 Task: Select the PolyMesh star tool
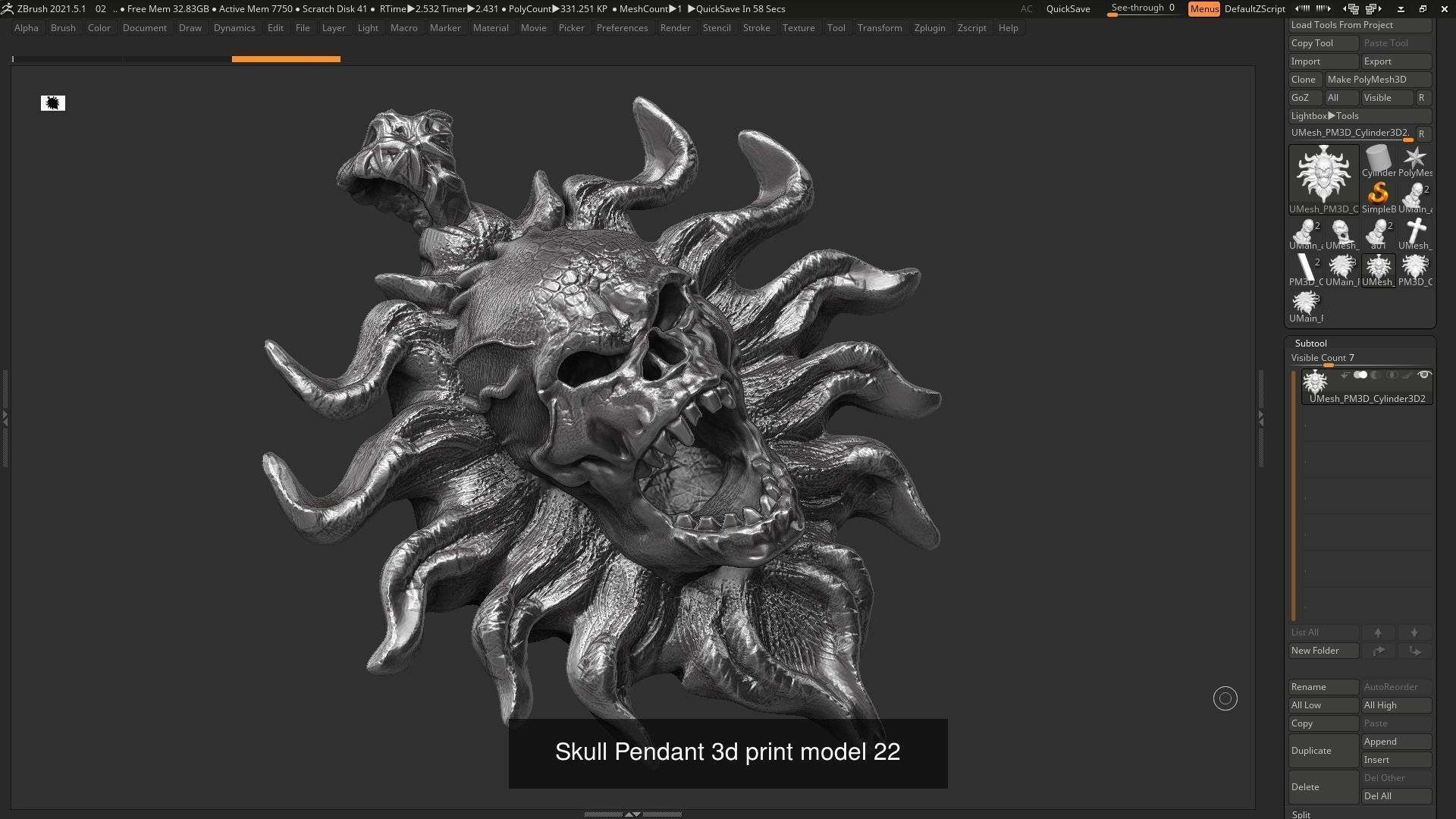(1414, 161)
